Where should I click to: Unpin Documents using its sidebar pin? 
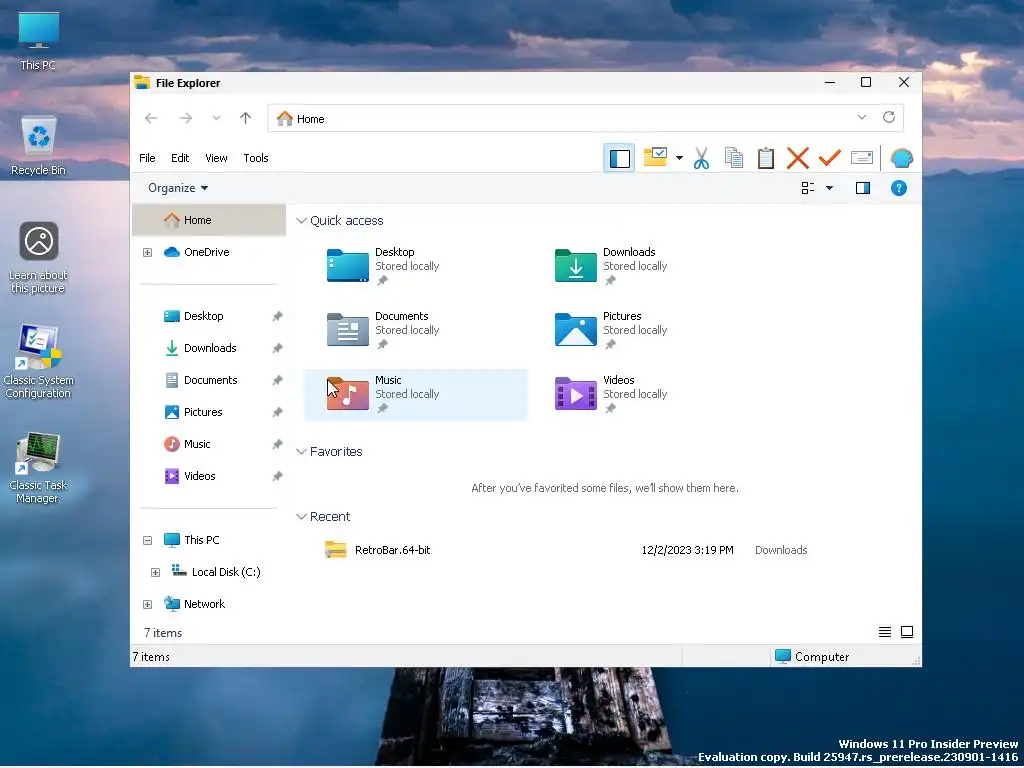tap(277, 380)
